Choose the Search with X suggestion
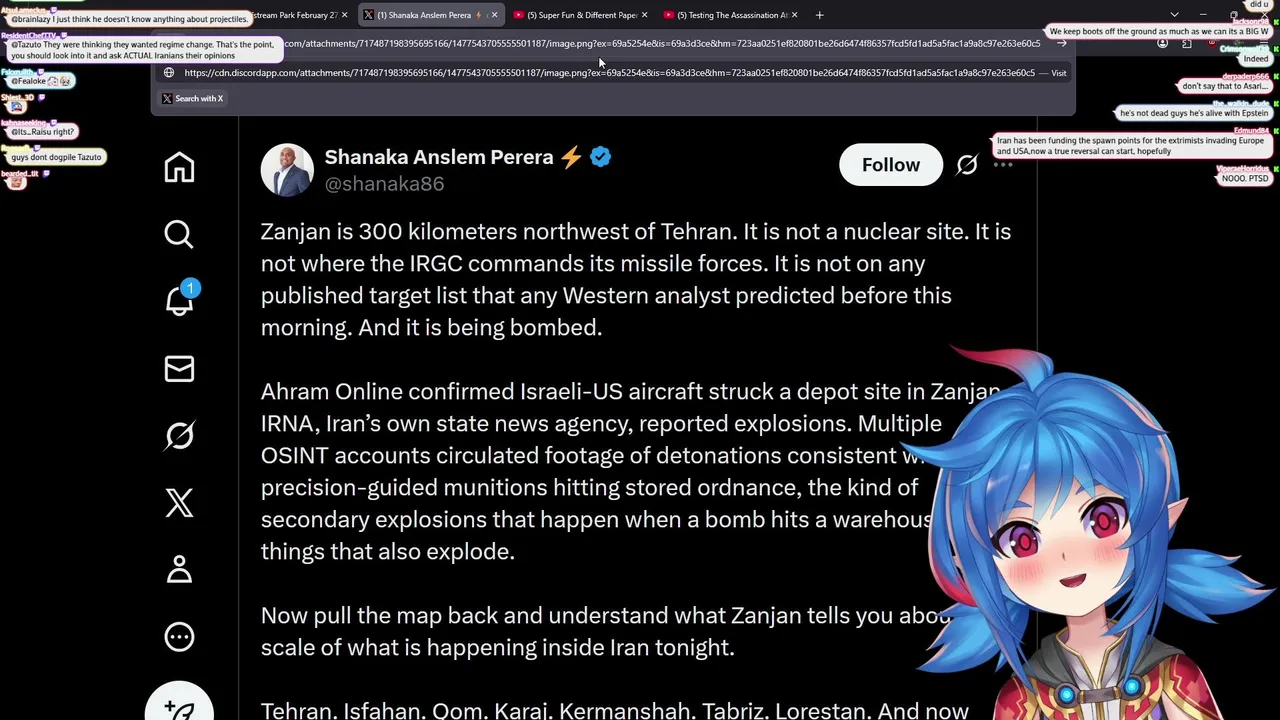This screenshot has height=720, width=1280. click(193, 98)
